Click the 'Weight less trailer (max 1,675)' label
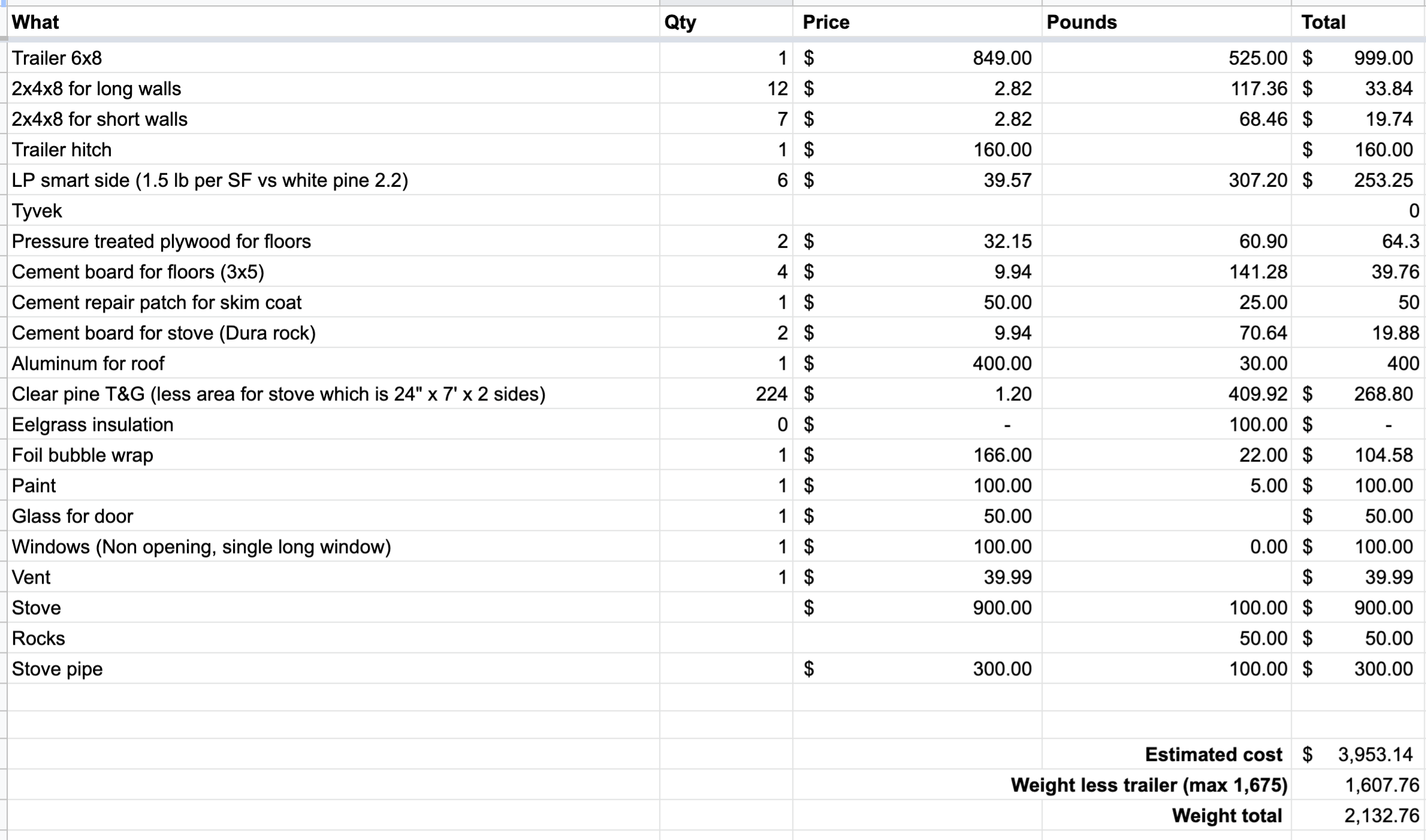This screenshot has width=1426, height=840. tap(1149, 785)
